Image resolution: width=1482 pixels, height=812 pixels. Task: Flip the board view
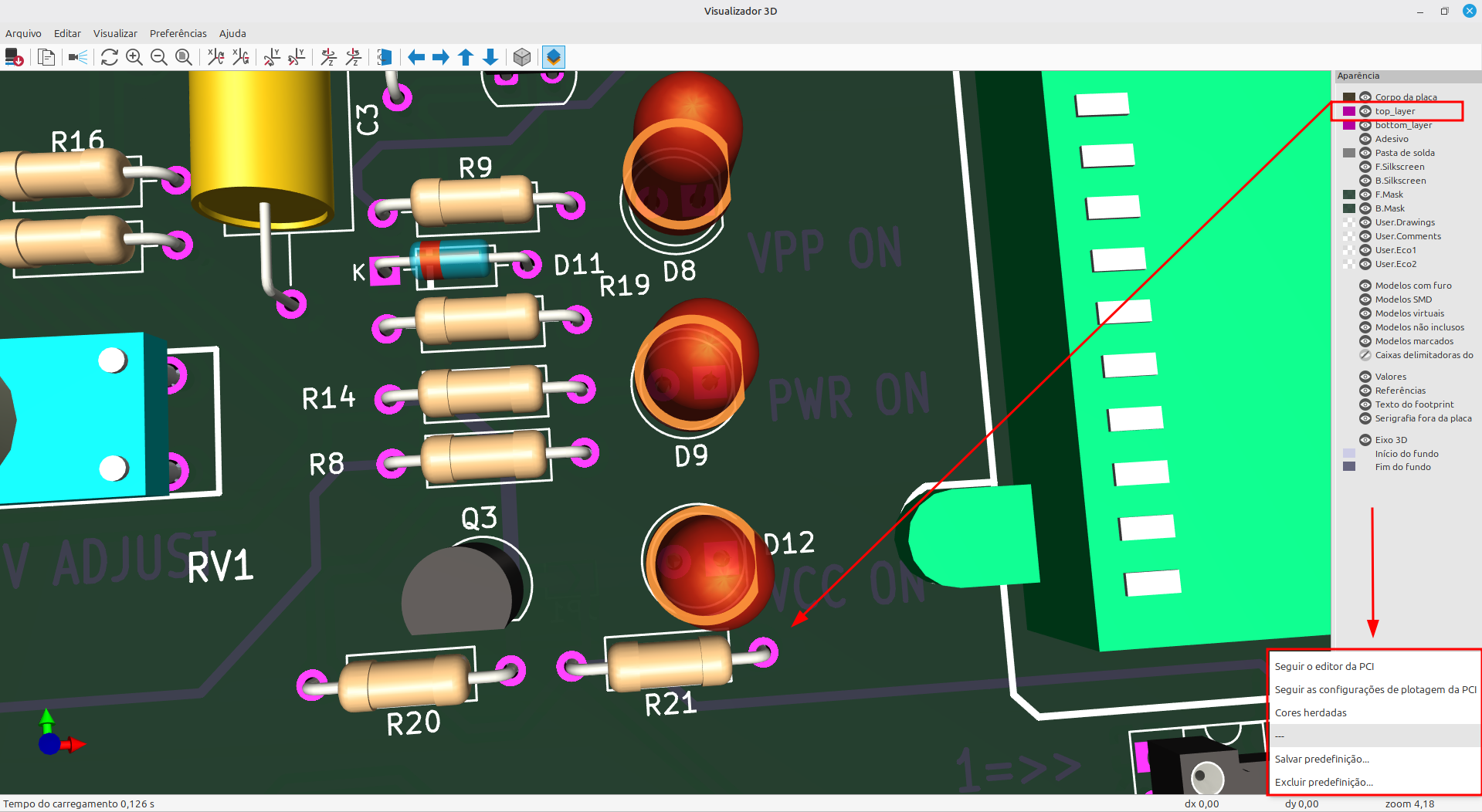click(x=385, y=57)
